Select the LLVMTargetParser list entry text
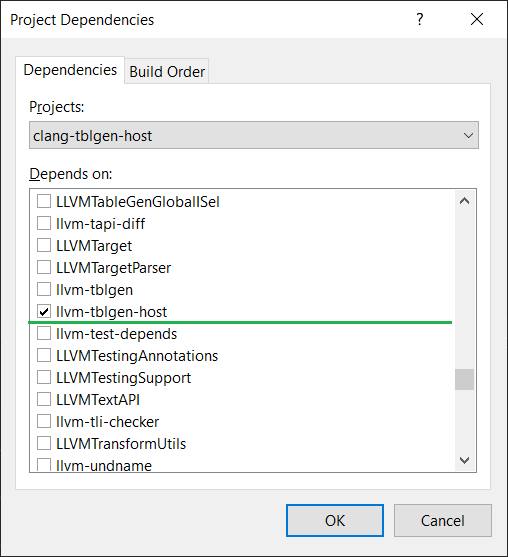Viewport: 508px width, 557px height. pyautogui.click(x=114, y=268)
